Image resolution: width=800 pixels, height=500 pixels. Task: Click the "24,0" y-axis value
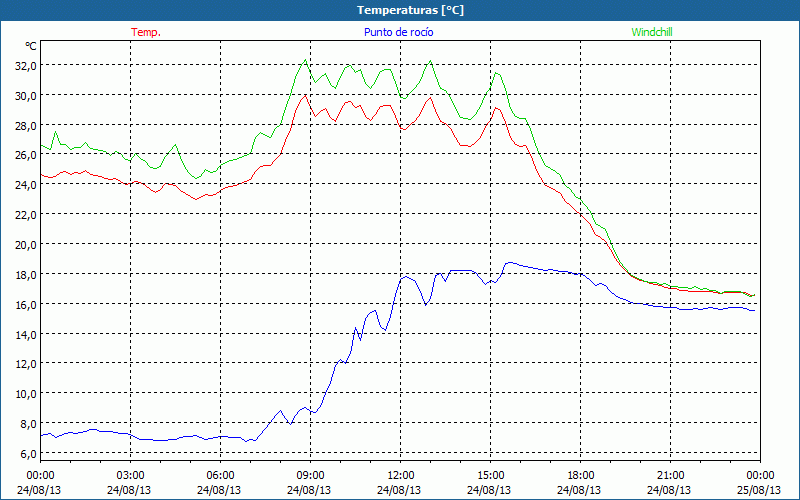pos(26,185)
